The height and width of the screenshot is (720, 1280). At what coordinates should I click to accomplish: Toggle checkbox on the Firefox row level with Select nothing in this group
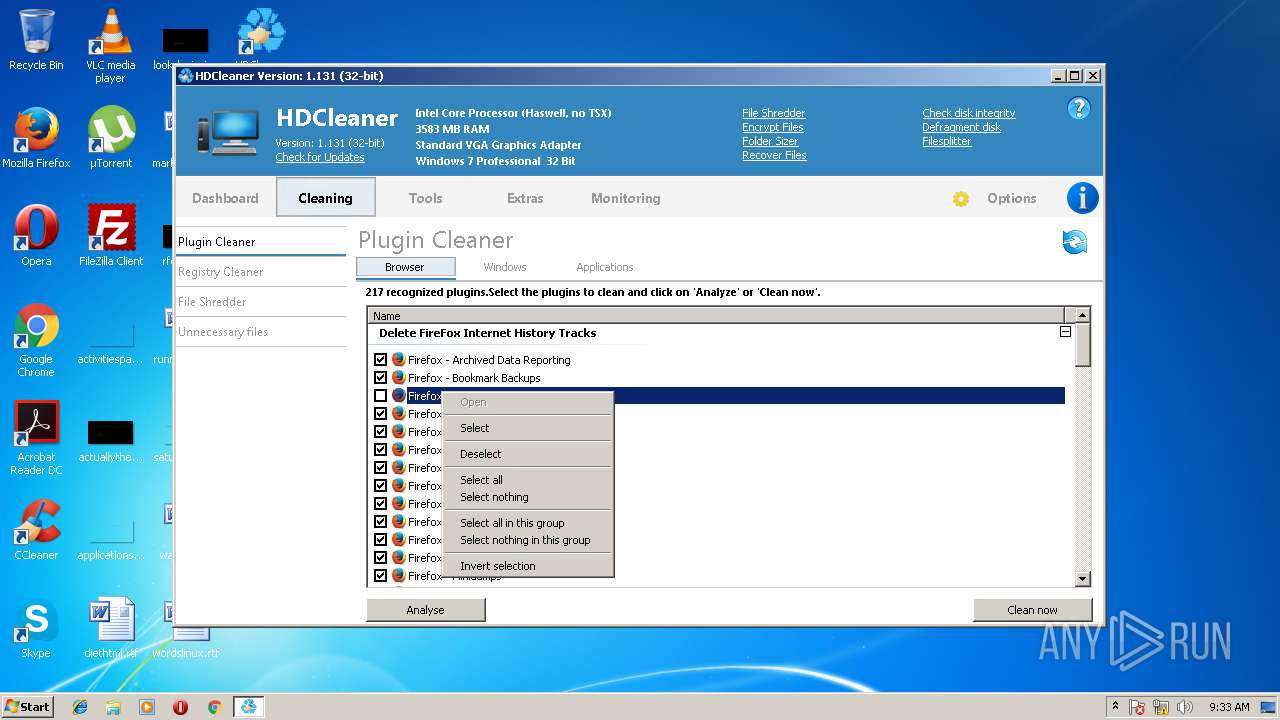(x=380, y=540)
